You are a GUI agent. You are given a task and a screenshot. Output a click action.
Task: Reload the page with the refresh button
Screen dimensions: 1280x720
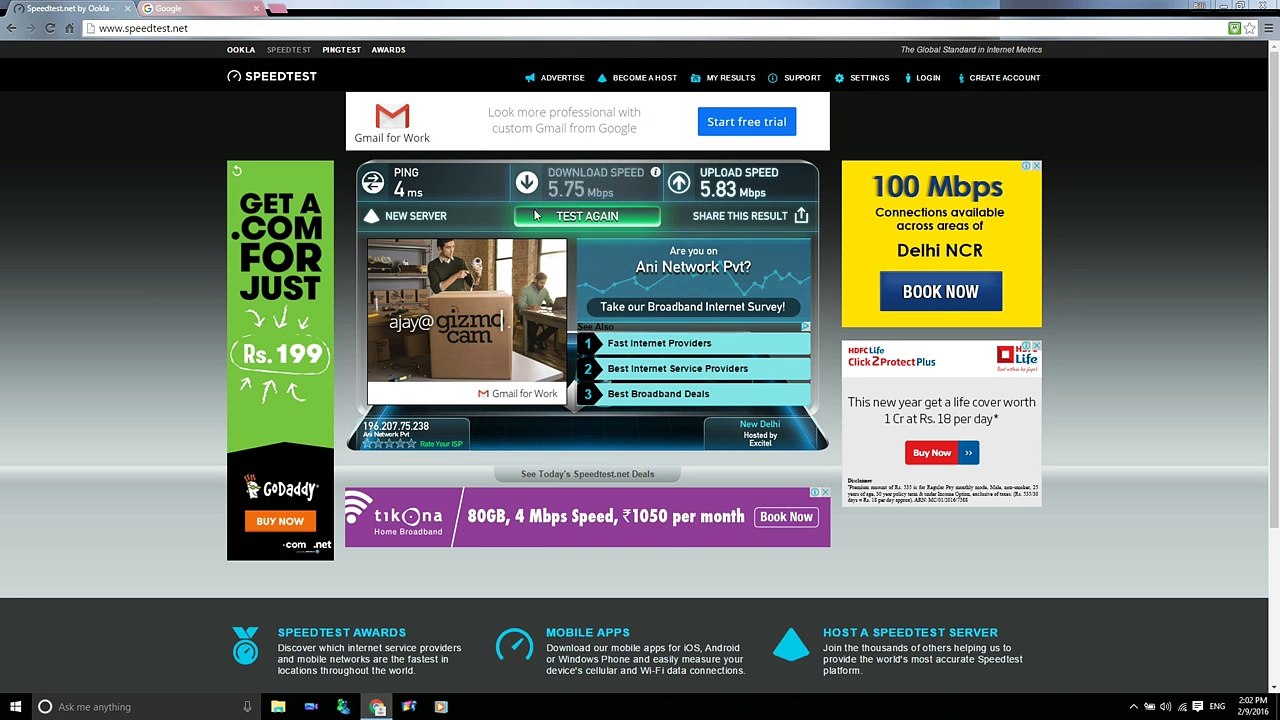coord(50,28)
